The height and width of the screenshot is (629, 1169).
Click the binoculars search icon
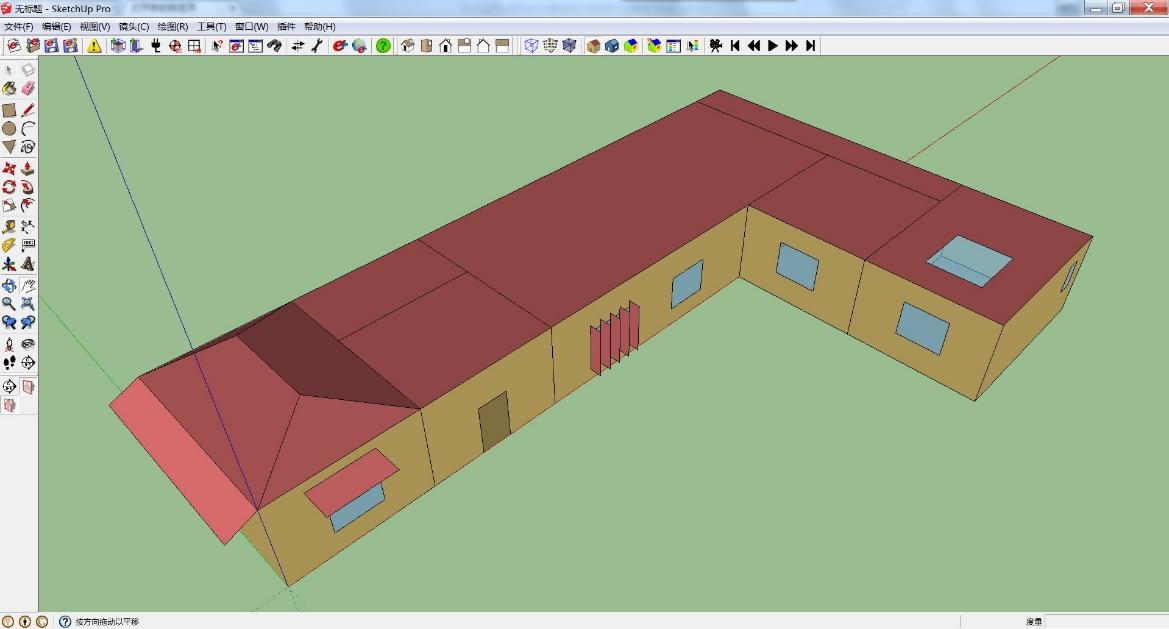point(274,46)
